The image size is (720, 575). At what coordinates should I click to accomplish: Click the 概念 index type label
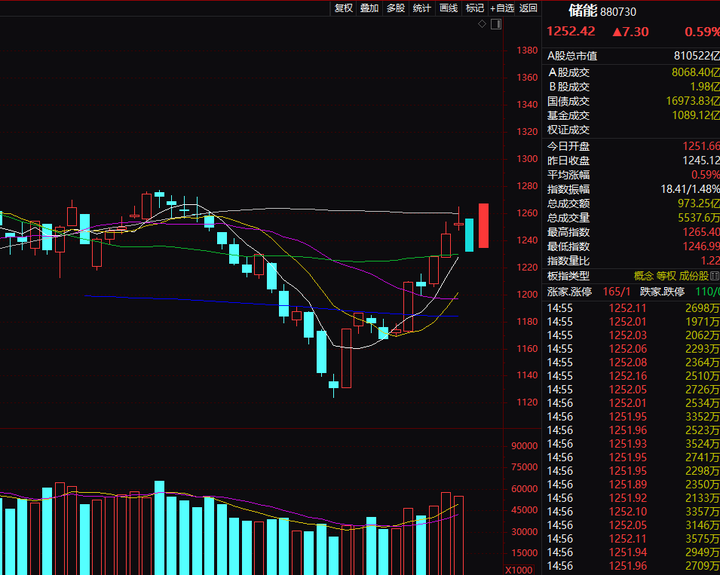(x=643, y=276)
